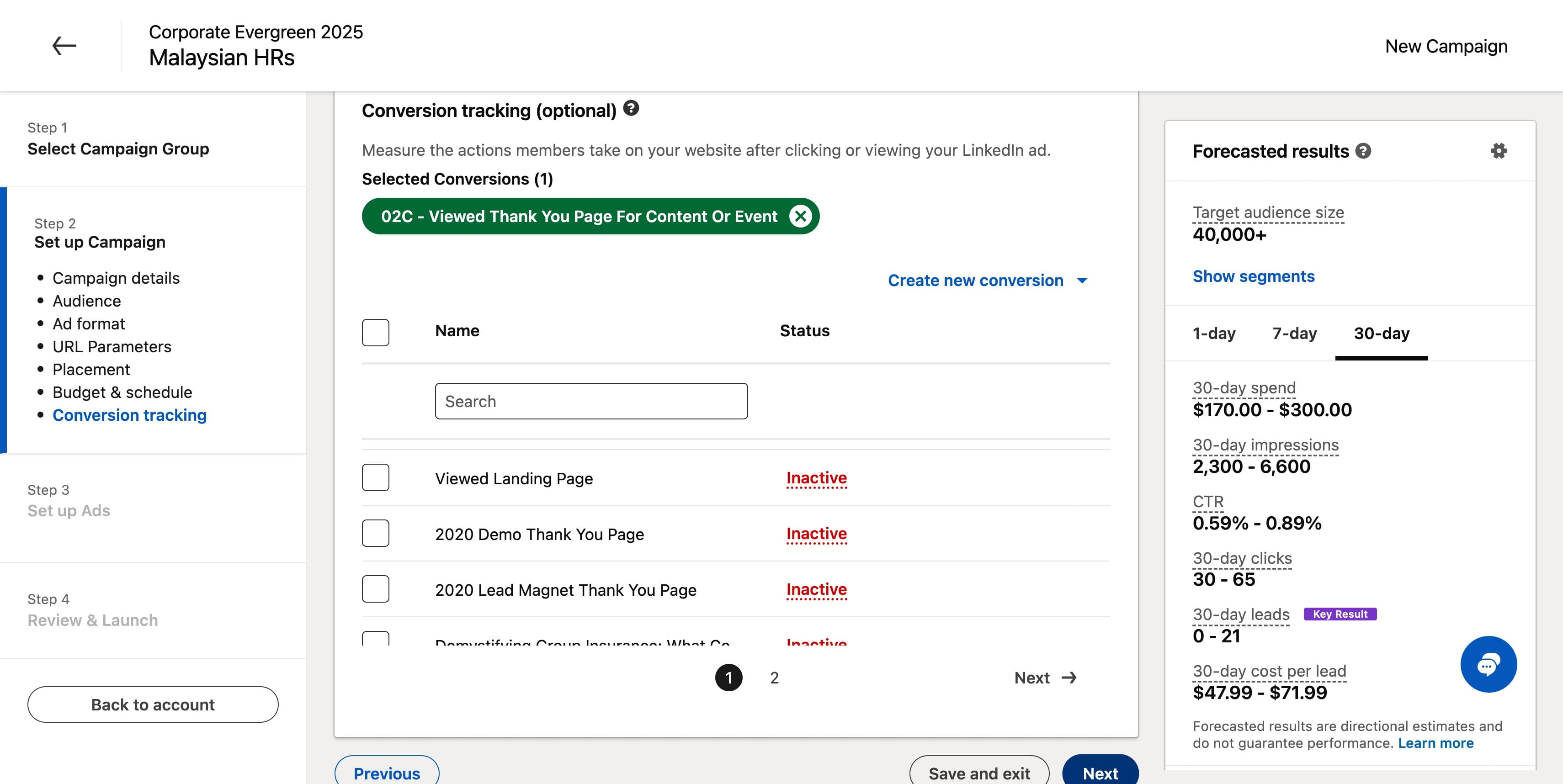Check the 2020 Demo Thank You Page
This screenshot has width=1563, height=784.
point(376,534)
